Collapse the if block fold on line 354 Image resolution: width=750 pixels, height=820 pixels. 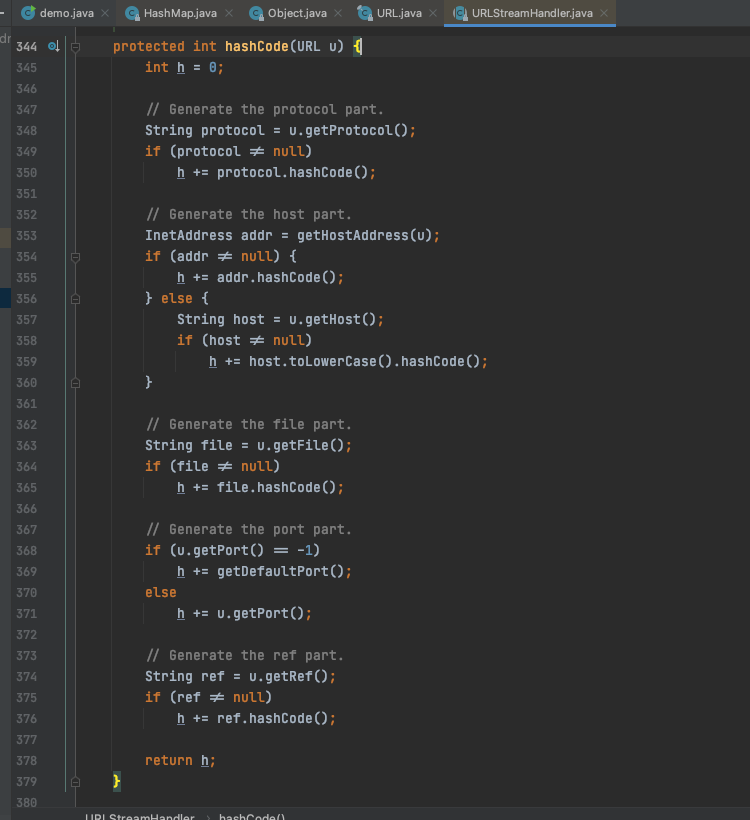click(75, 257)
